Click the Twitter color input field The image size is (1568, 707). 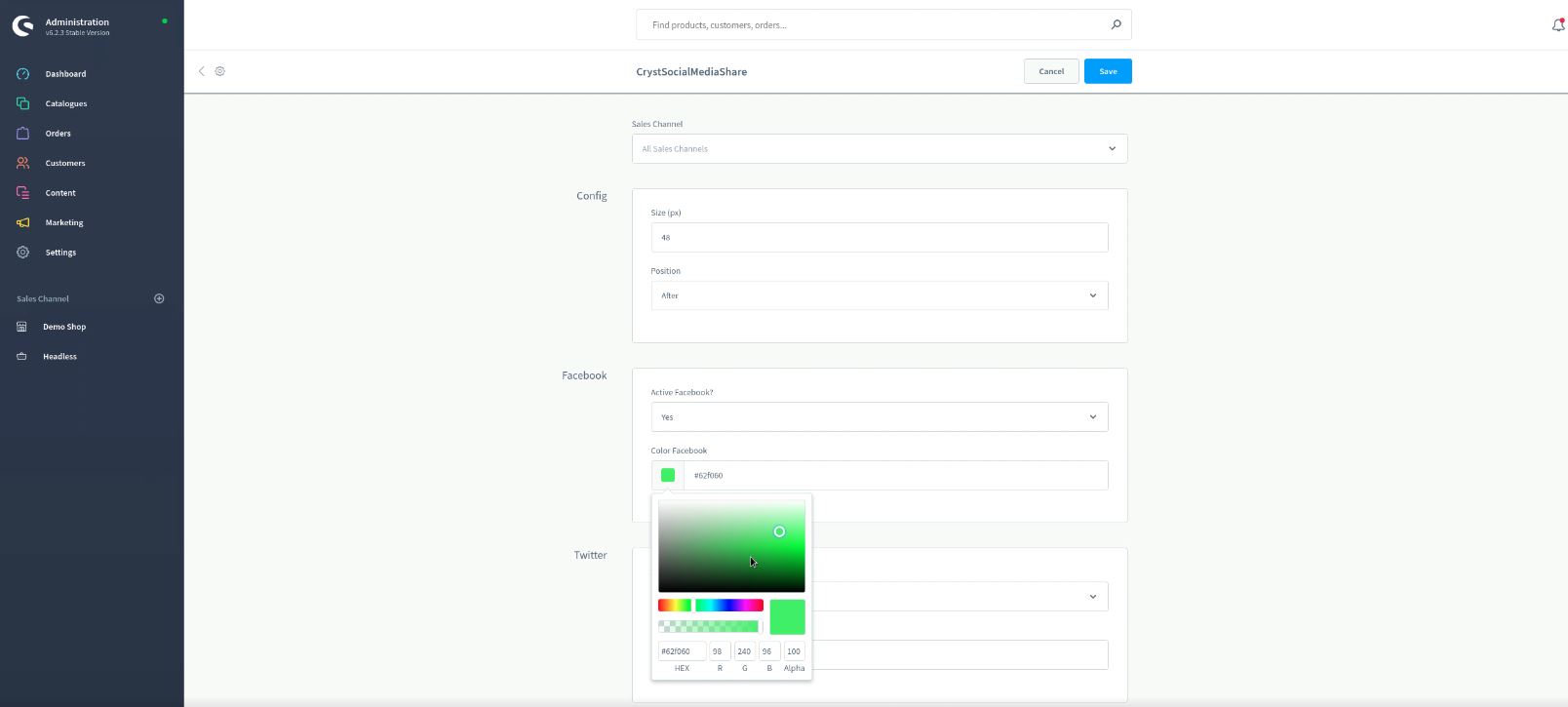960,655
